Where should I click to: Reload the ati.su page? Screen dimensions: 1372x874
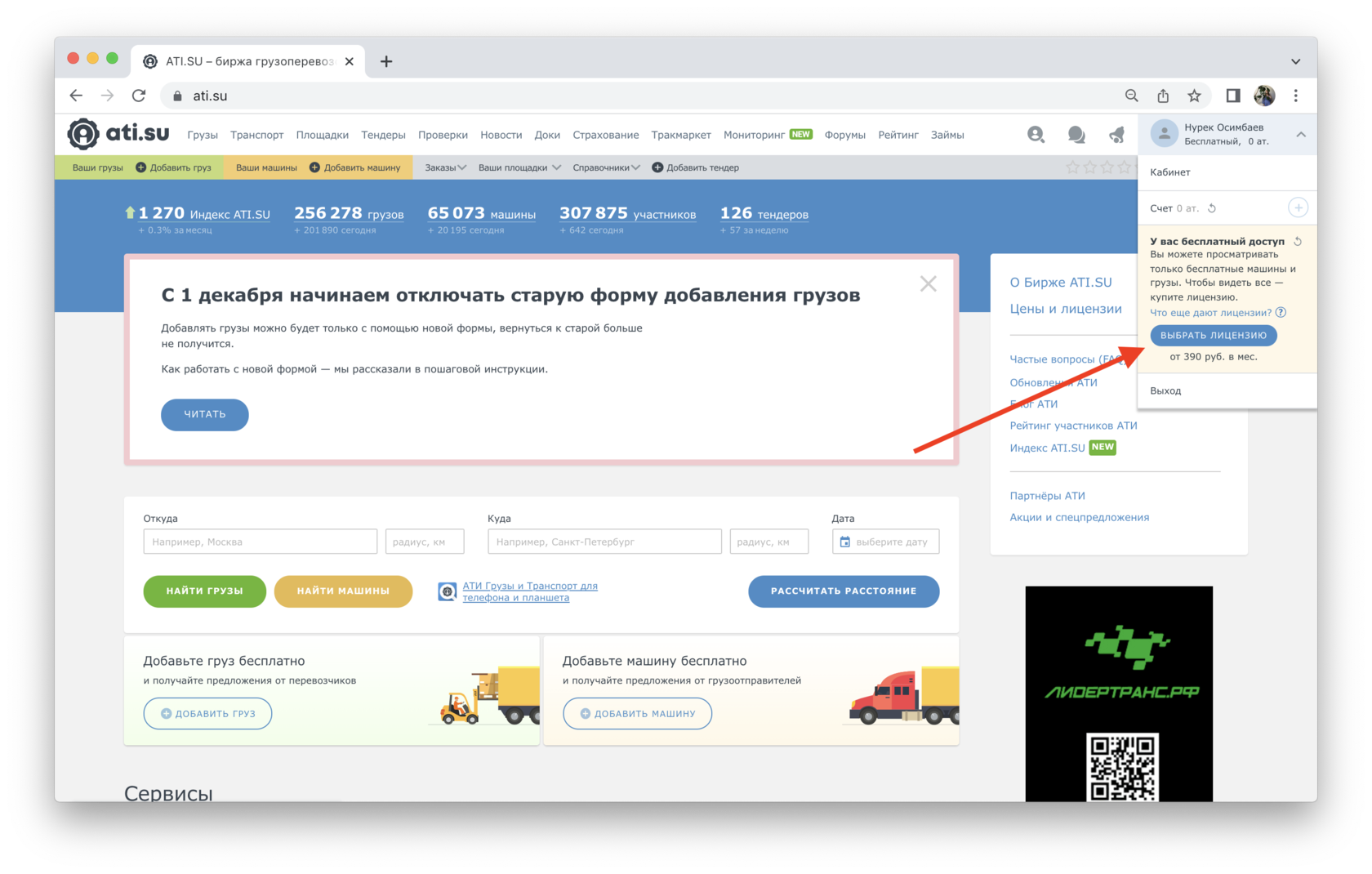139,96
